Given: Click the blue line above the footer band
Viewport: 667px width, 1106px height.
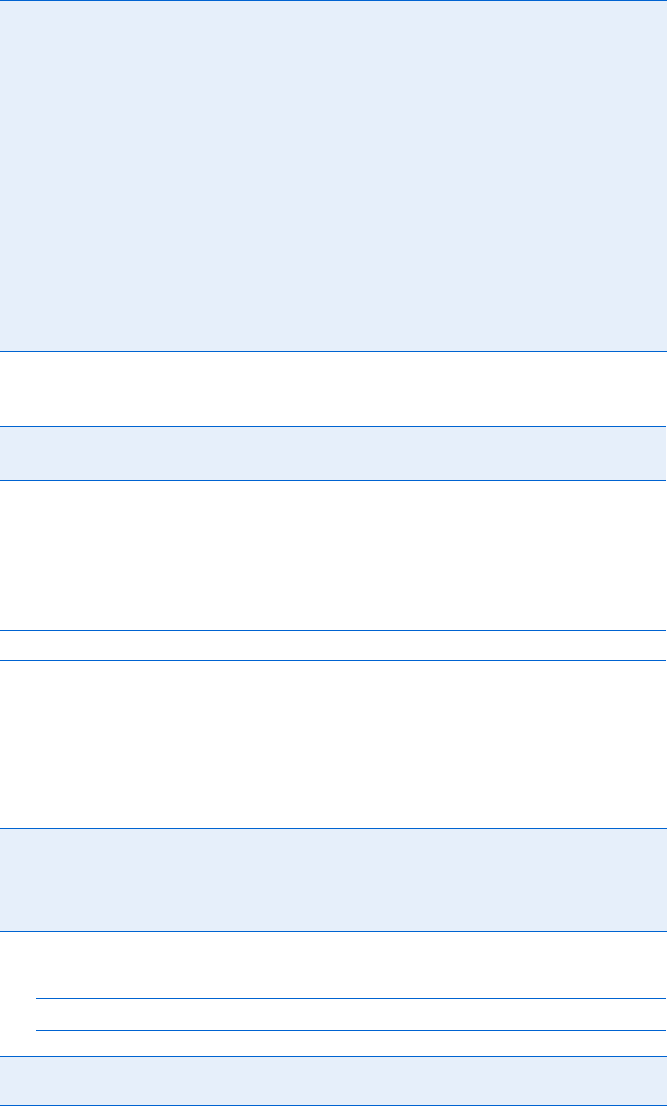Looking at the screenshot, I should 333,1056.
